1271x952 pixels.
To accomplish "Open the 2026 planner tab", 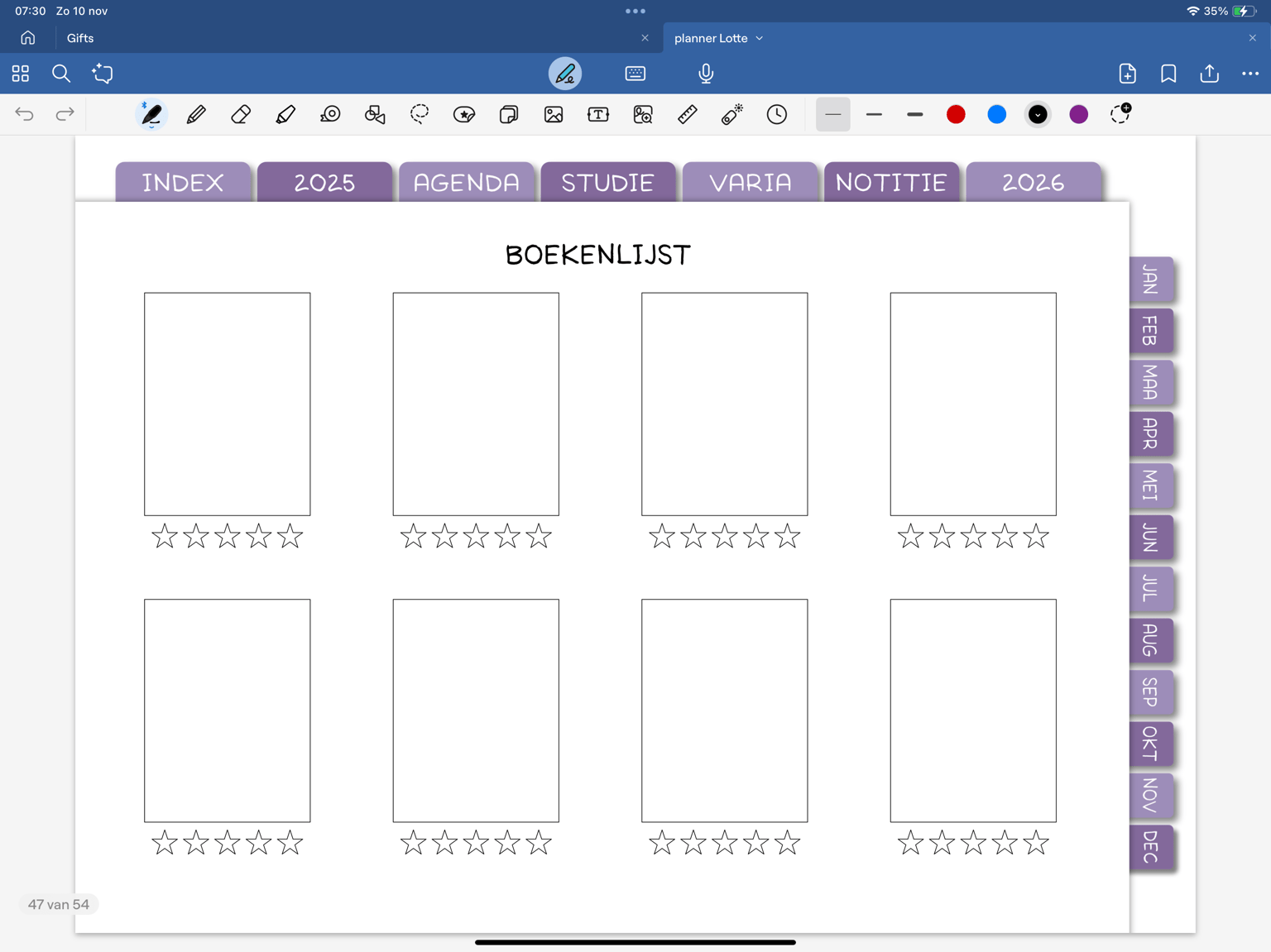I will (x=1034, y=182).
